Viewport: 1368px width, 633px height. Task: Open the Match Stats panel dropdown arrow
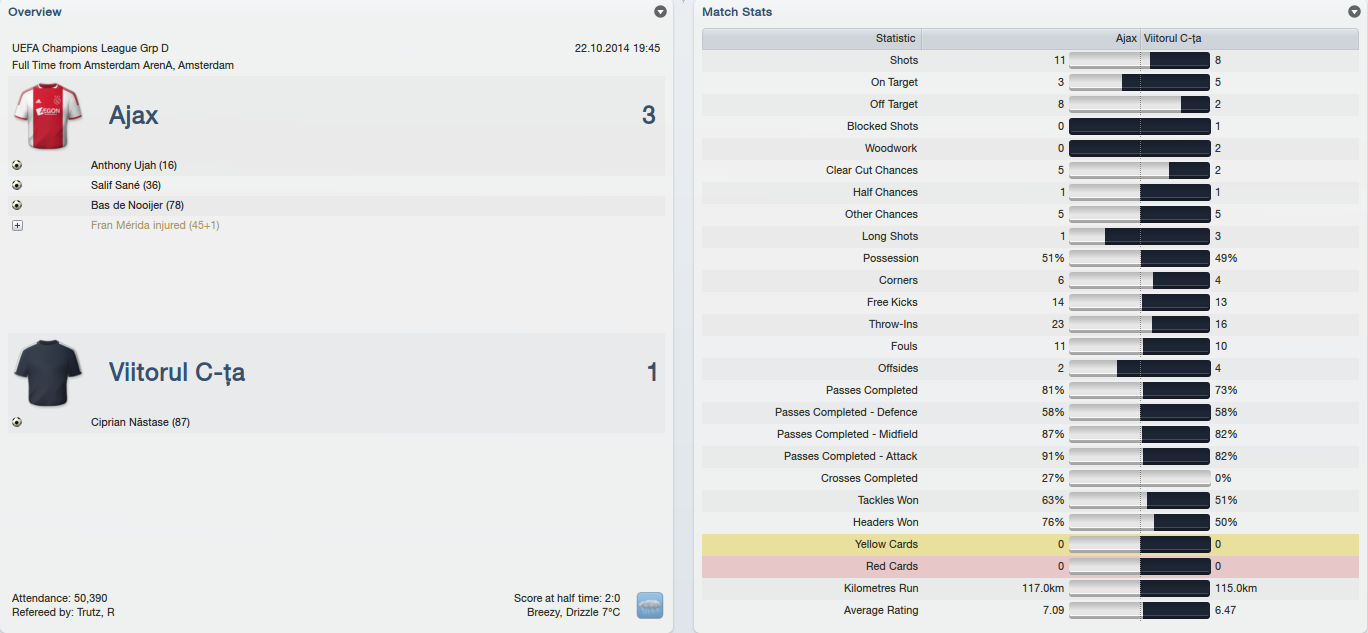point(1354,12)
